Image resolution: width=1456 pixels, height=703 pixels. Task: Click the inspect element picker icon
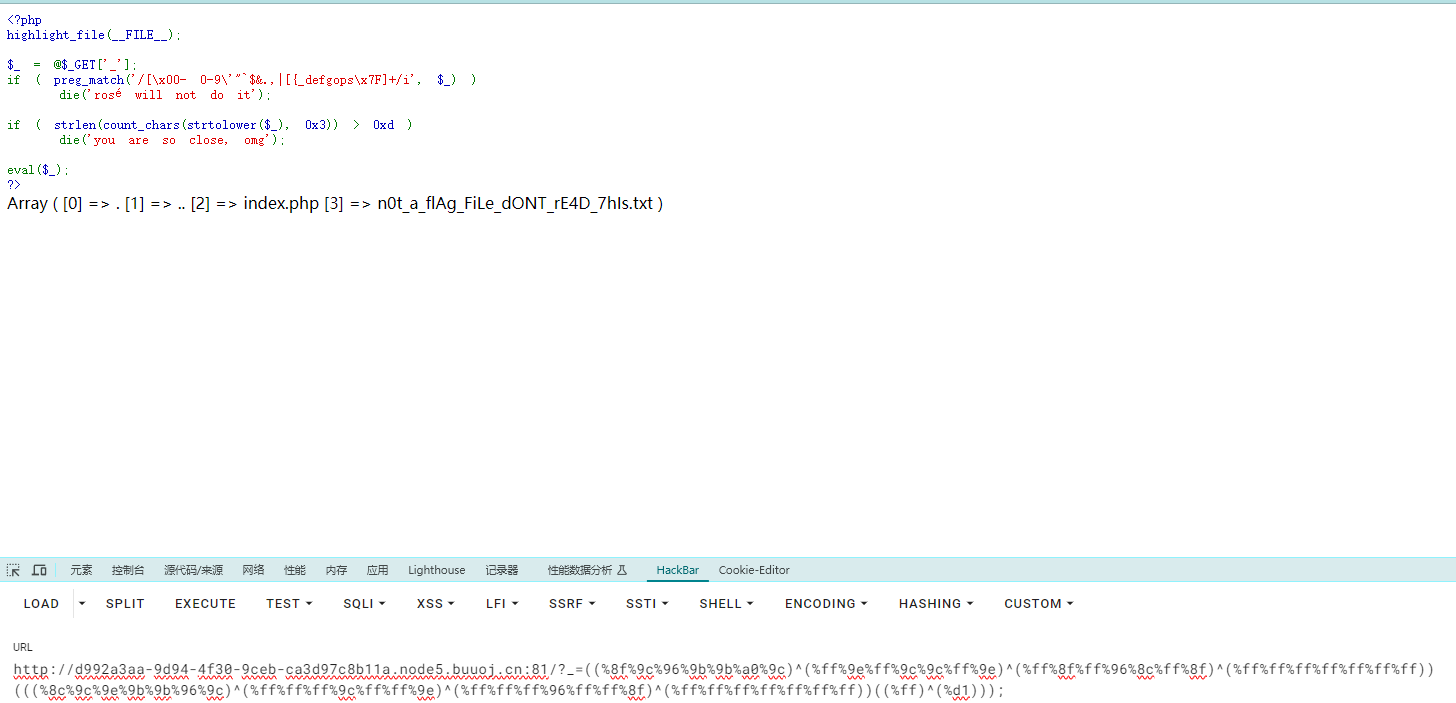(x=13, y=570)
